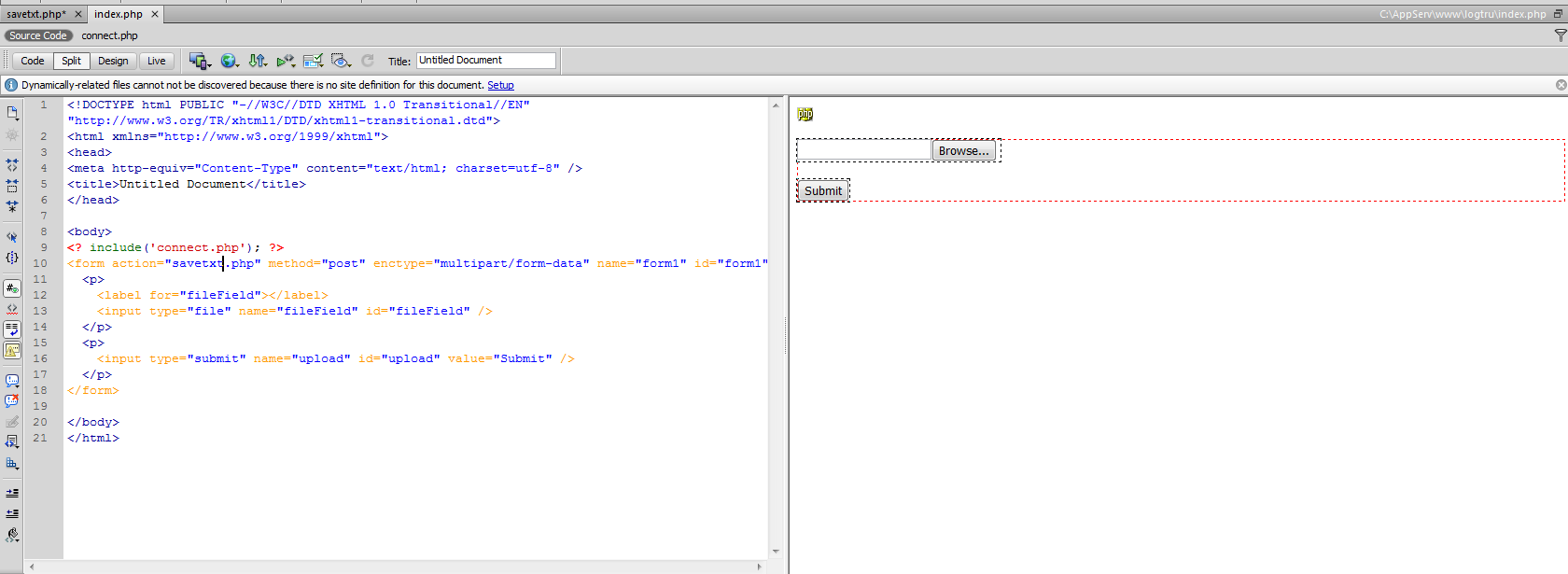Click the '<body>' tag on line 8
Image resolution: width=1568 pixels, height=574 pixels.
(90, 231)
